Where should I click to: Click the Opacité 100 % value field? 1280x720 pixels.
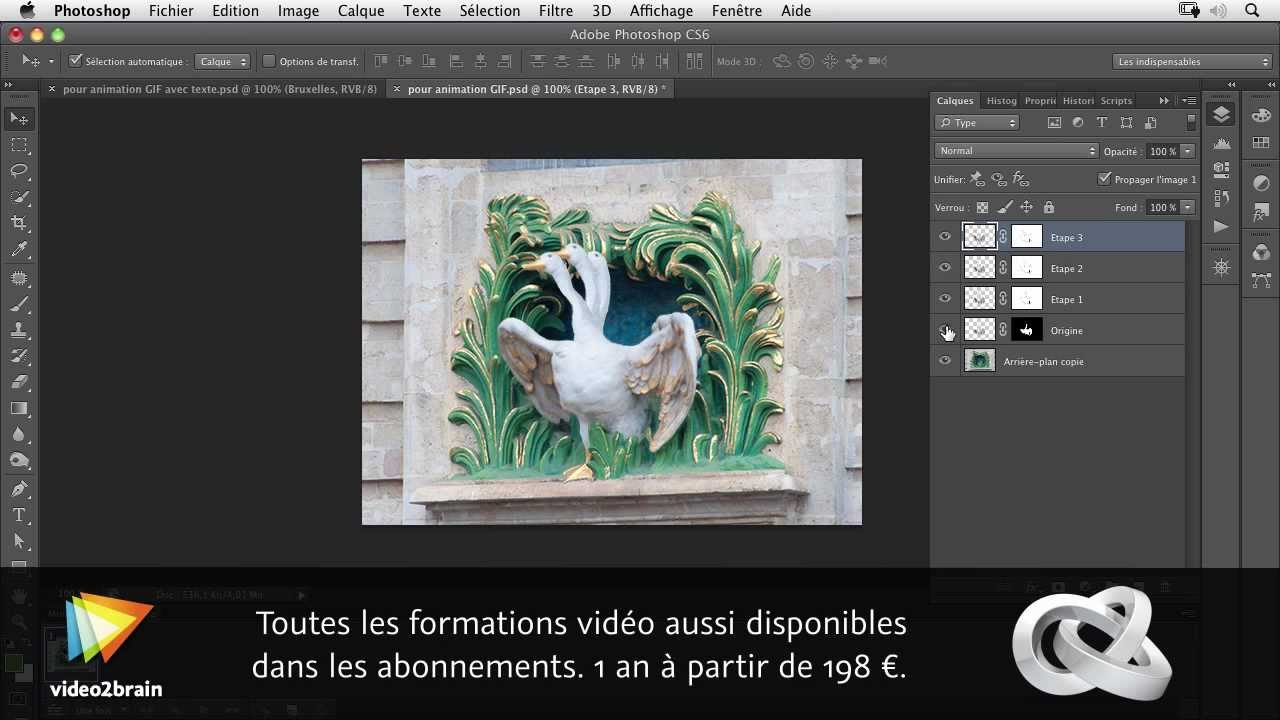pyautogui.click(x=1162, y=151)
